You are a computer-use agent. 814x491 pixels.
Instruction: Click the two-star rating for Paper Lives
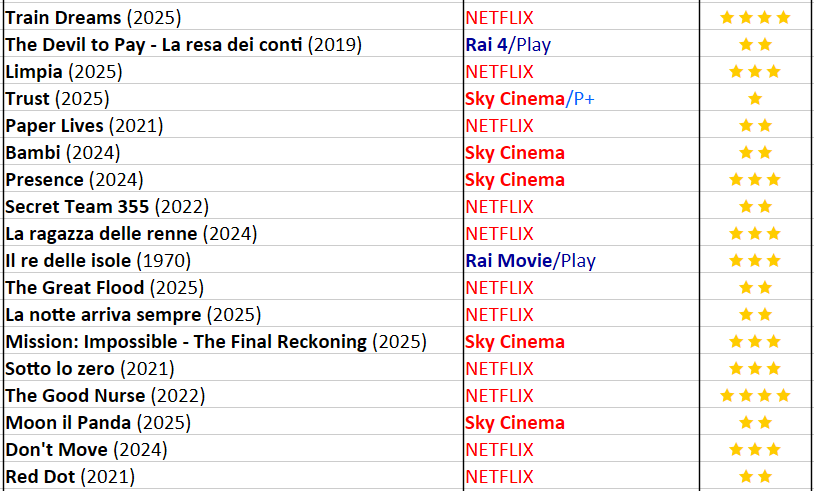[x=755, y=126]
